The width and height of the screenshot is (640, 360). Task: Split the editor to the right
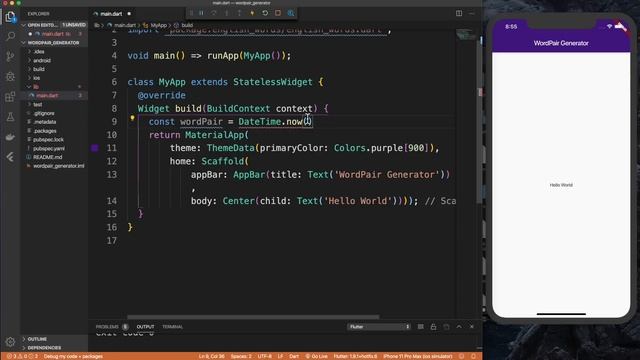pyautogui.click(x=459, y=13)
